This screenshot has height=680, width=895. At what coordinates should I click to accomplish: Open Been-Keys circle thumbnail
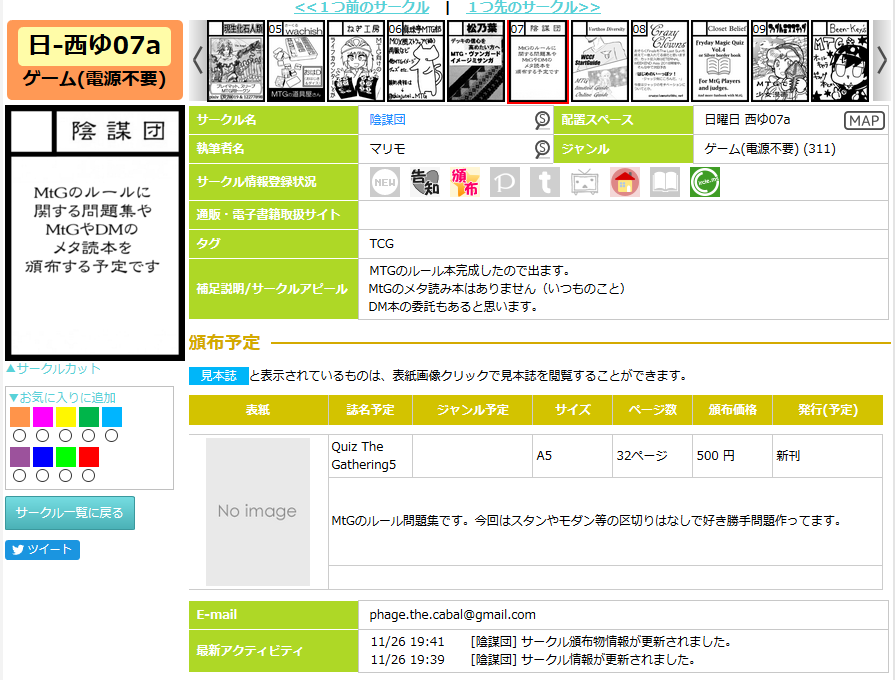point(840,61)
